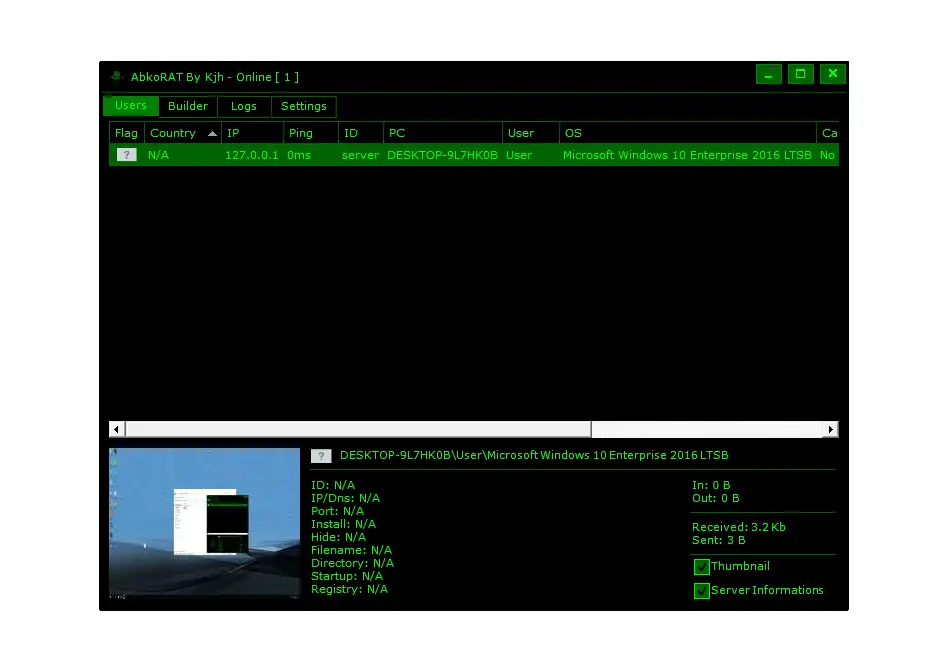The width and height of the screenshot is (929, 662).
Task: Close the AbkoRAT window
Action: 832,74
